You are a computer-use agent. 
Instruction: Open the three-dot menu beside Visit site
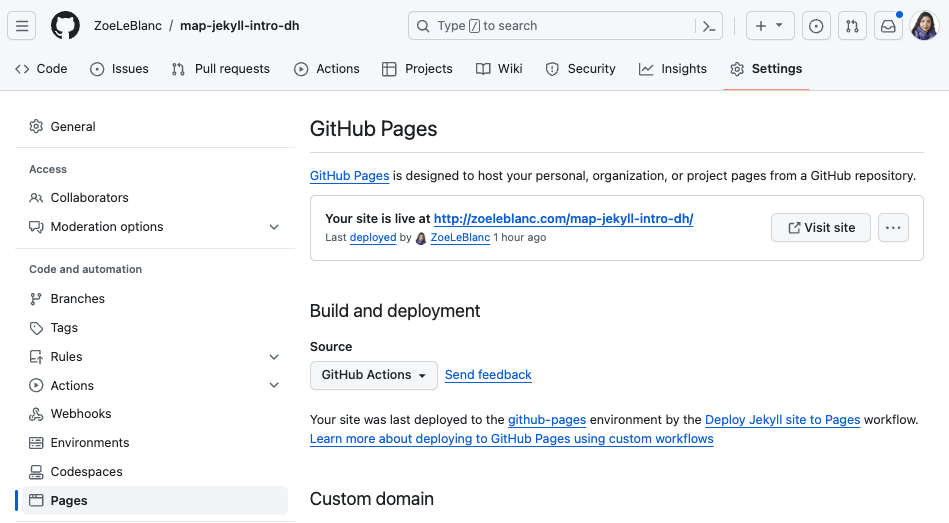[893, 228]
